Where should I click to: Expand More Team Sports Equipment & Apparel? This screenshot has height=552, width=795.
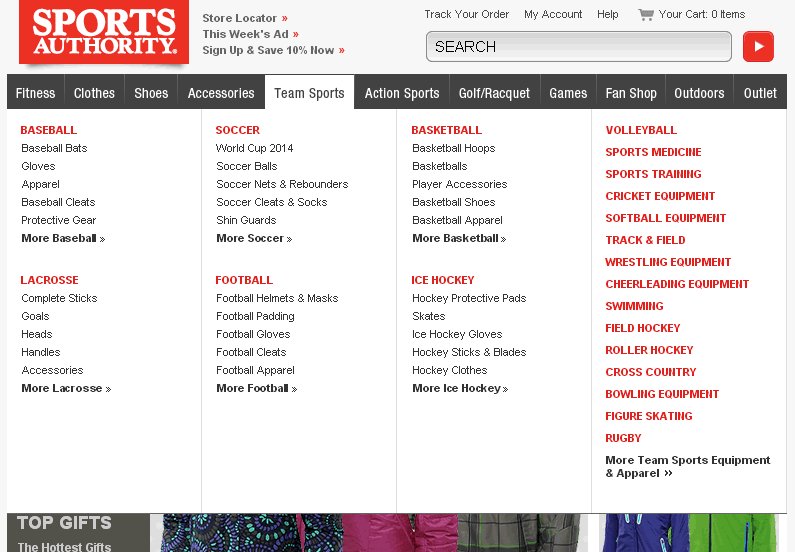tap(688, 467)
